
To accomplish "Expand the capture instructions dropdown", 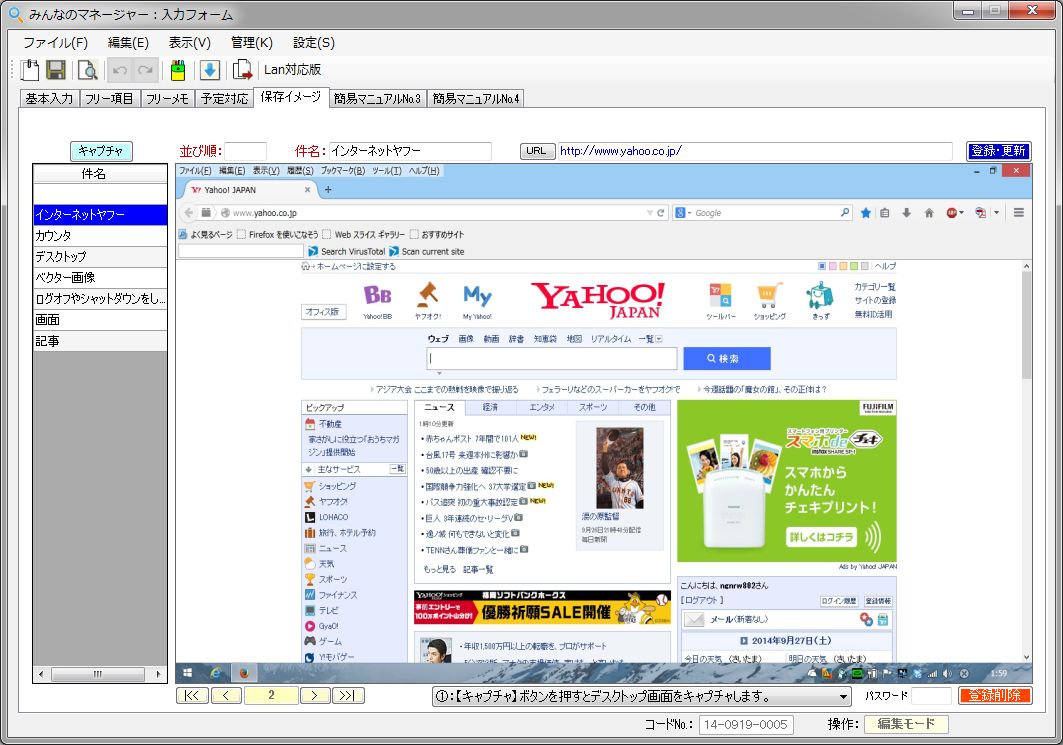I will [x=843, y=696].
